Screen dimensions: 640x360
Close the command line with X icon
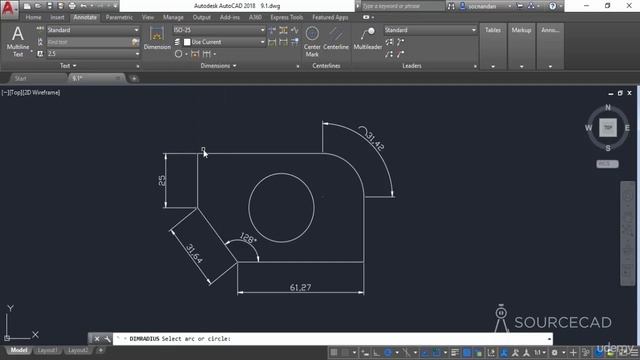(97, 339)
